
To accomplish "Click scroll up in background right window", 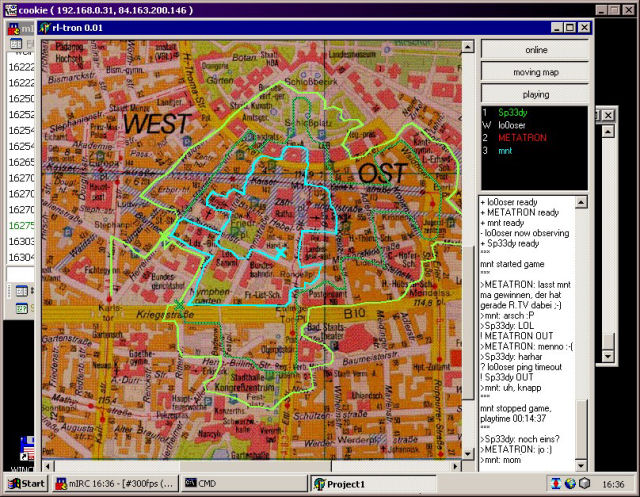I will tap(608, 131).
